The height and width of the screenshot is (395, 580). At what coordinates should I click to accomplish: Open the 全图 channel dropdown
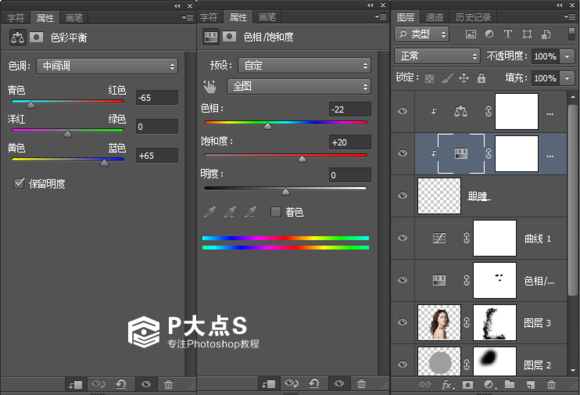pos(299,87)
